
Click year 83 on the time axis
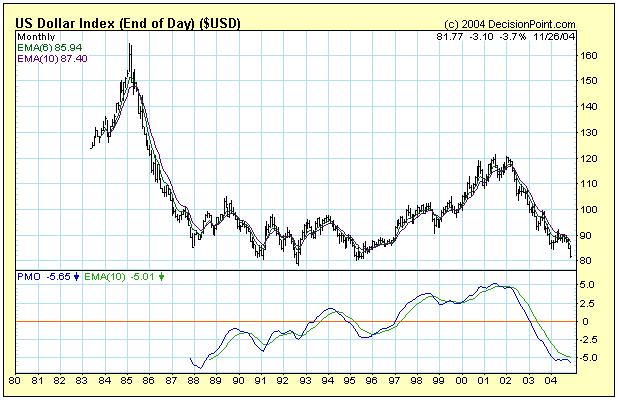click(x=82, y=381)
